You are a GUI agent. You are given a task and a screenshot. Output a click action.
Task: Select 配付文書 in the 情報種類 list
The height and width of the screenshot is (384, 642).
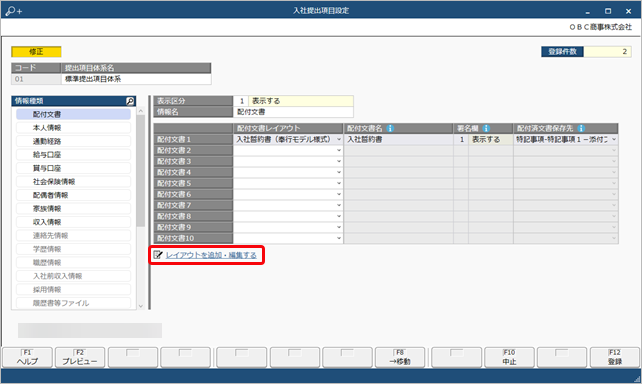tap(73, 114)
